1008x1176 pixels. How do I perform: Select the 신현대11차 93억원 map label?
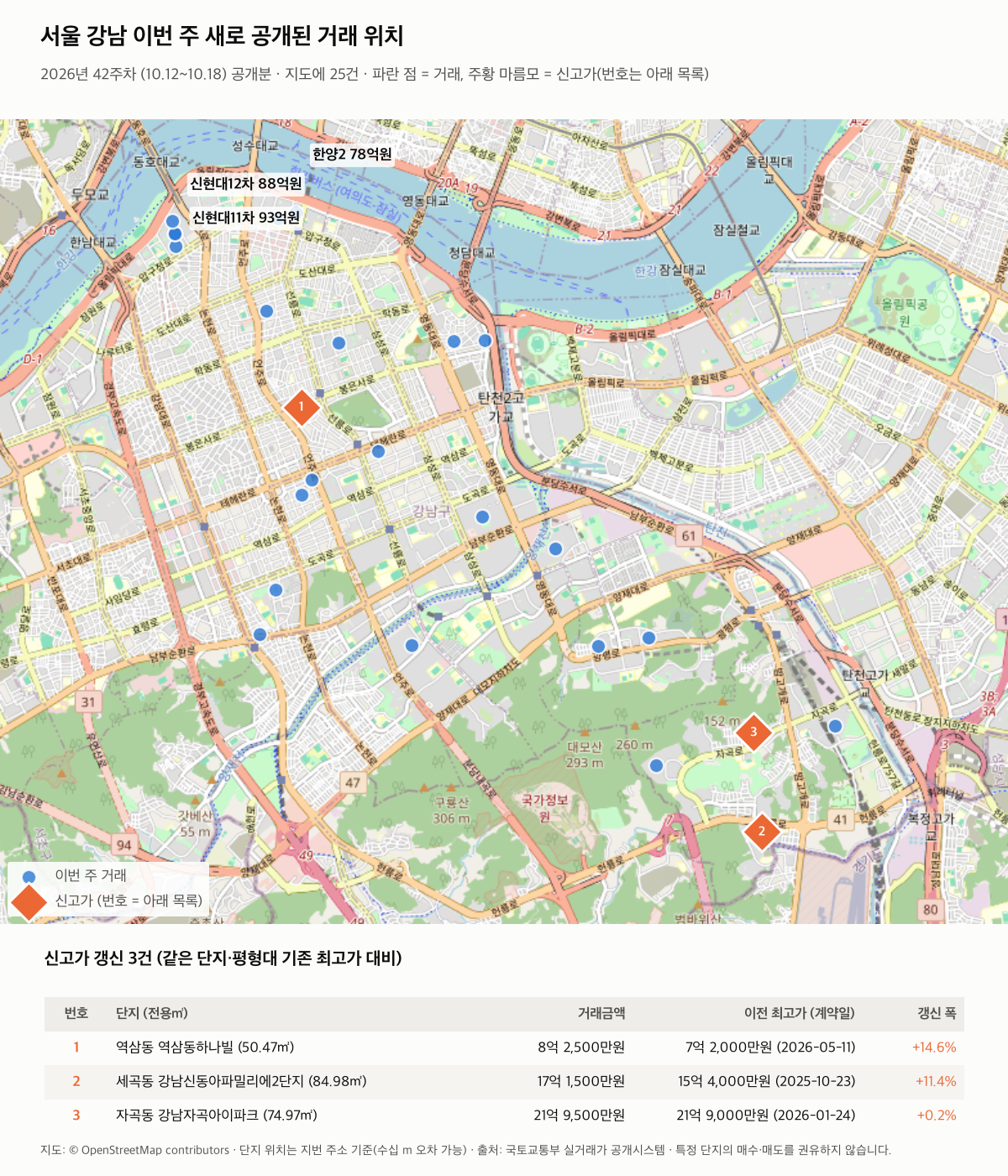click(x=246, y=218)
